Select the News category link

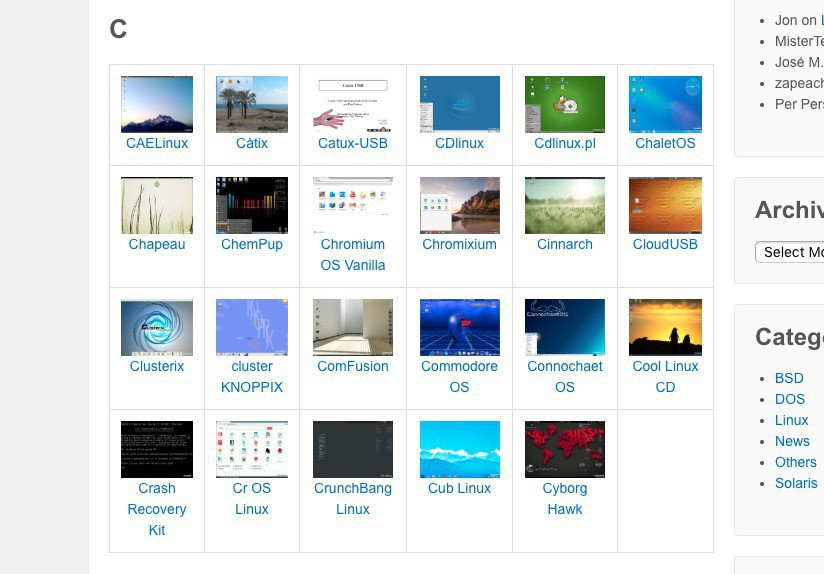[792, 441]
